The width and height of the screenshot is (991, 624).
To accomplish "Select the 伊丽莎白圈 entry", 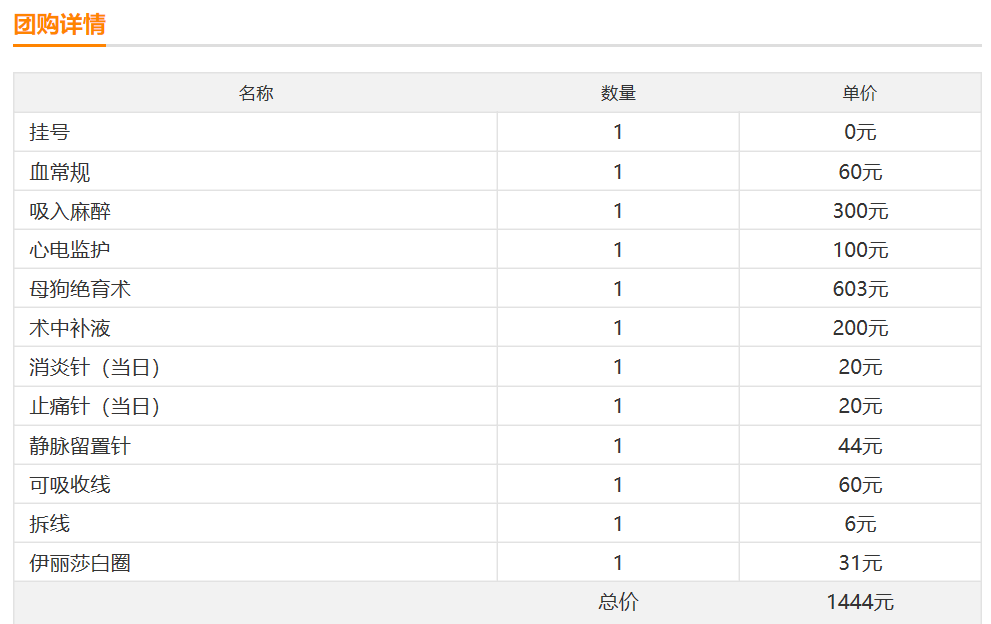I will tap(80, 563).
